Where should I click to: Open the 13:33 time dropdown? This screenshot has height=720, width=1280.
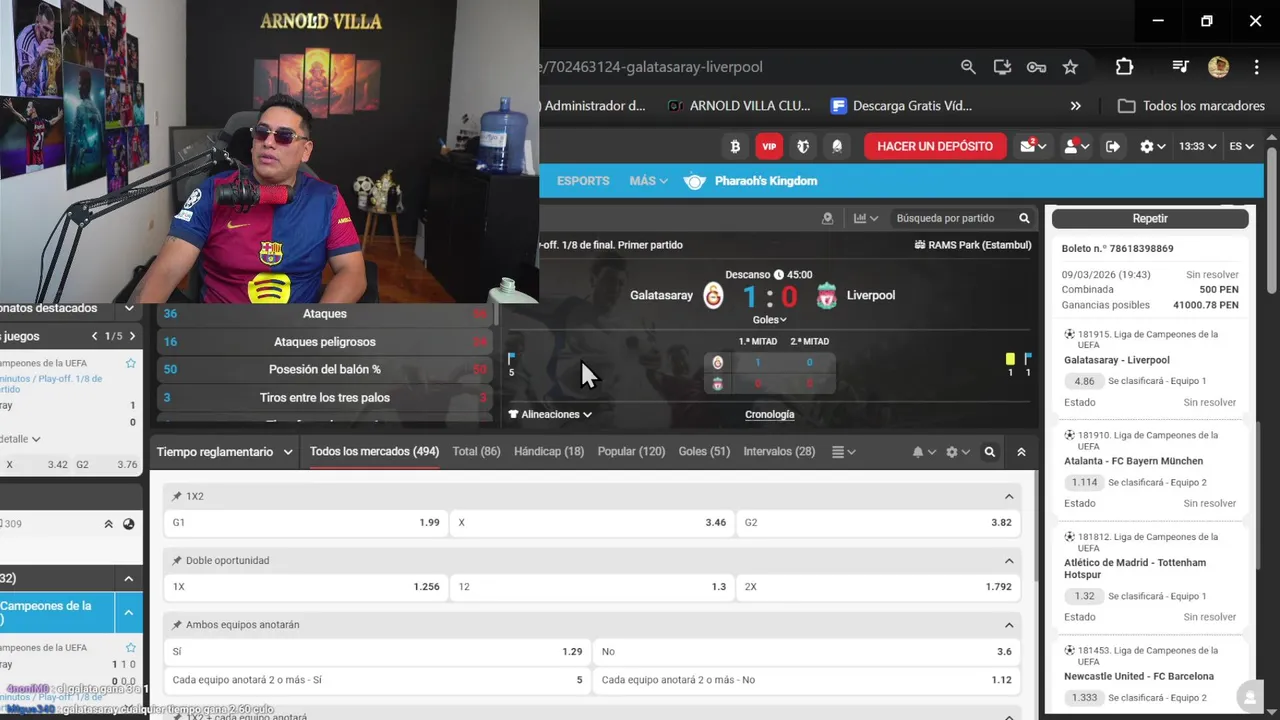tap(1197, 146)
